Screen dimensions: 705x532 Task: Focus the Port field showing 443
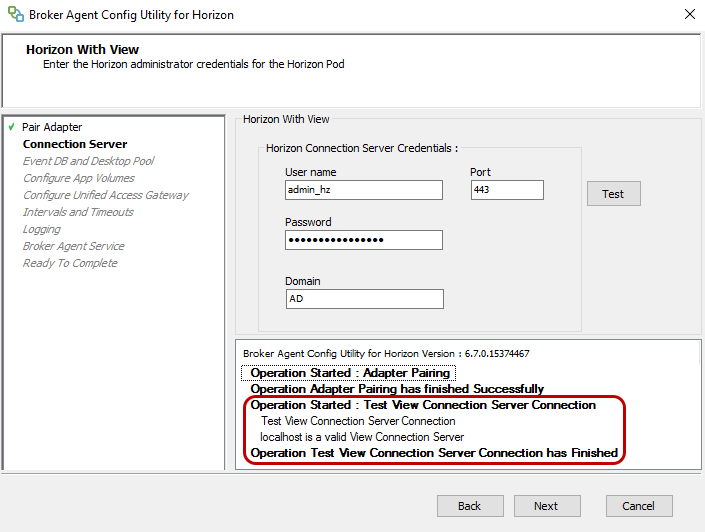(x=507, y=190)
